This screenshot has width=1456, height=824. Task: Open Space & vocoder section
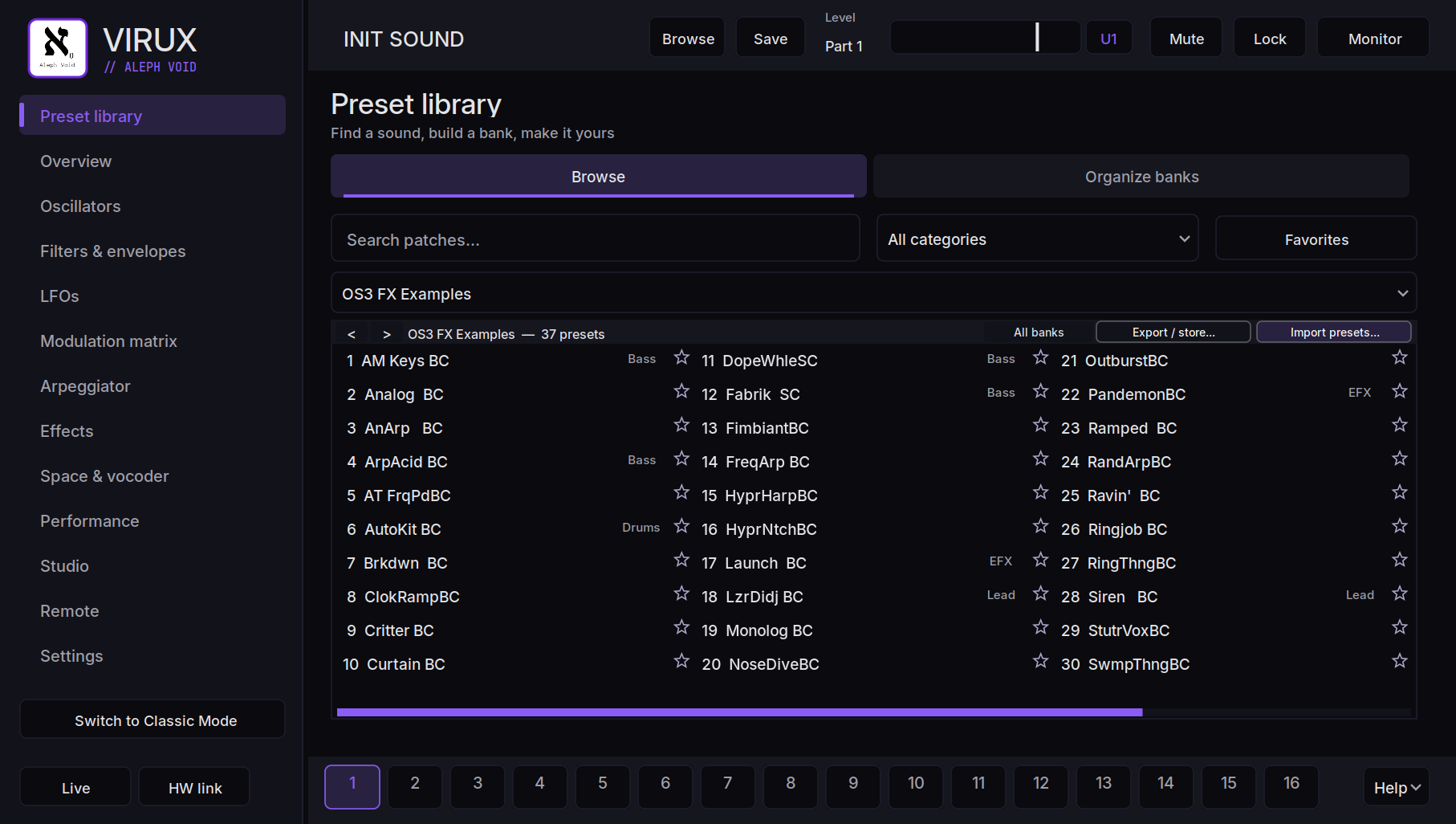(153, 476)
